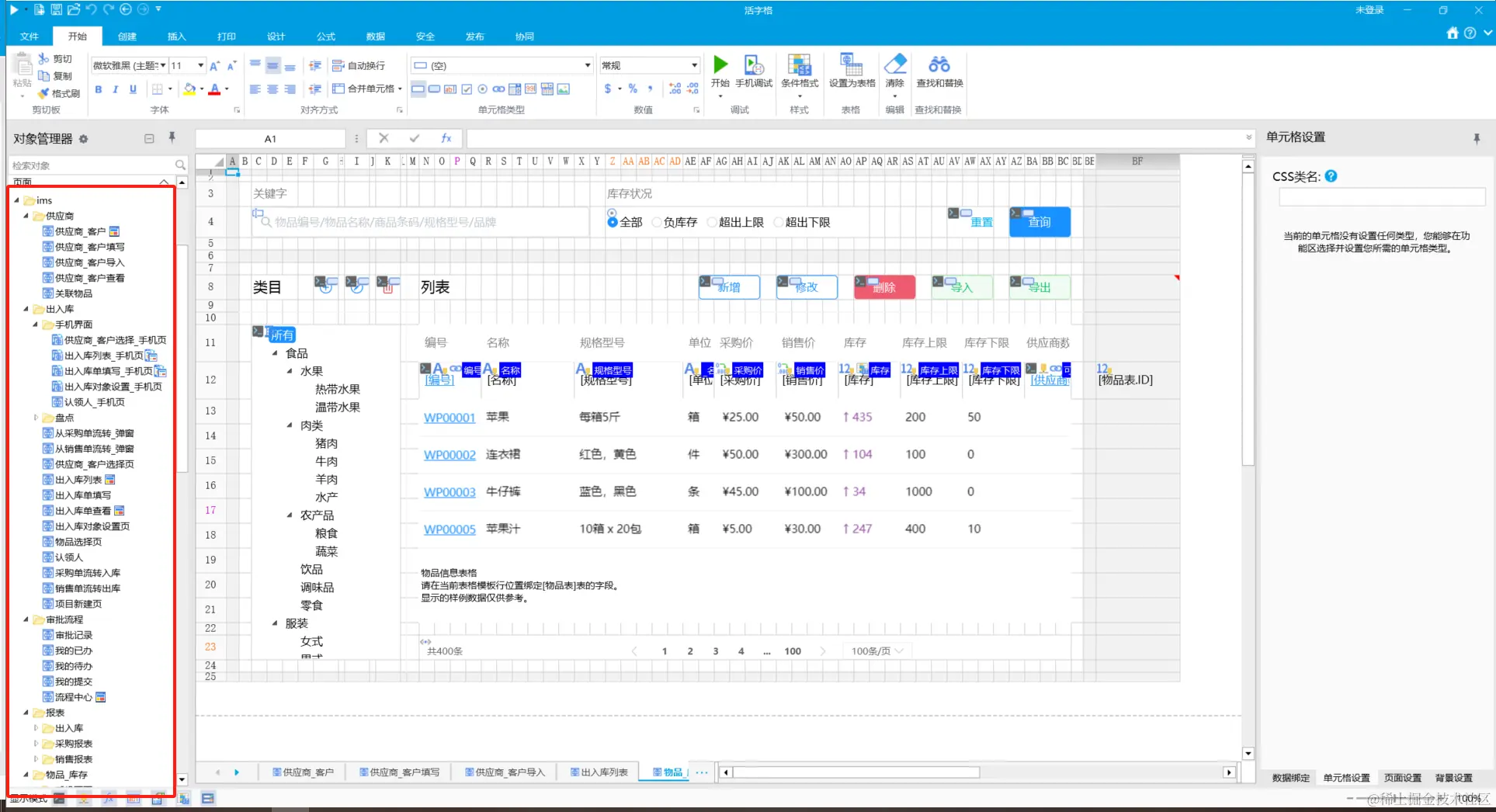The width and height of the screenshot is (1496, 812).
Task: Click the green Start (开始) run icon
Action: (720, 64)
